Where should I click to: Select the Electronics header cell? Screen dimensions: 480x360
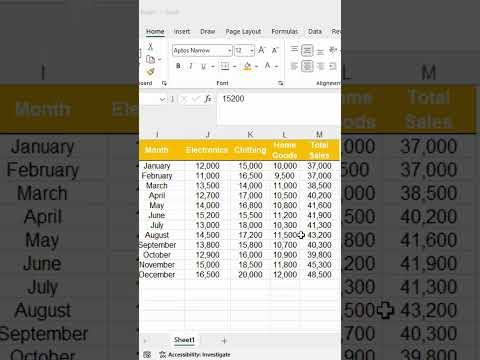[207, 150]
